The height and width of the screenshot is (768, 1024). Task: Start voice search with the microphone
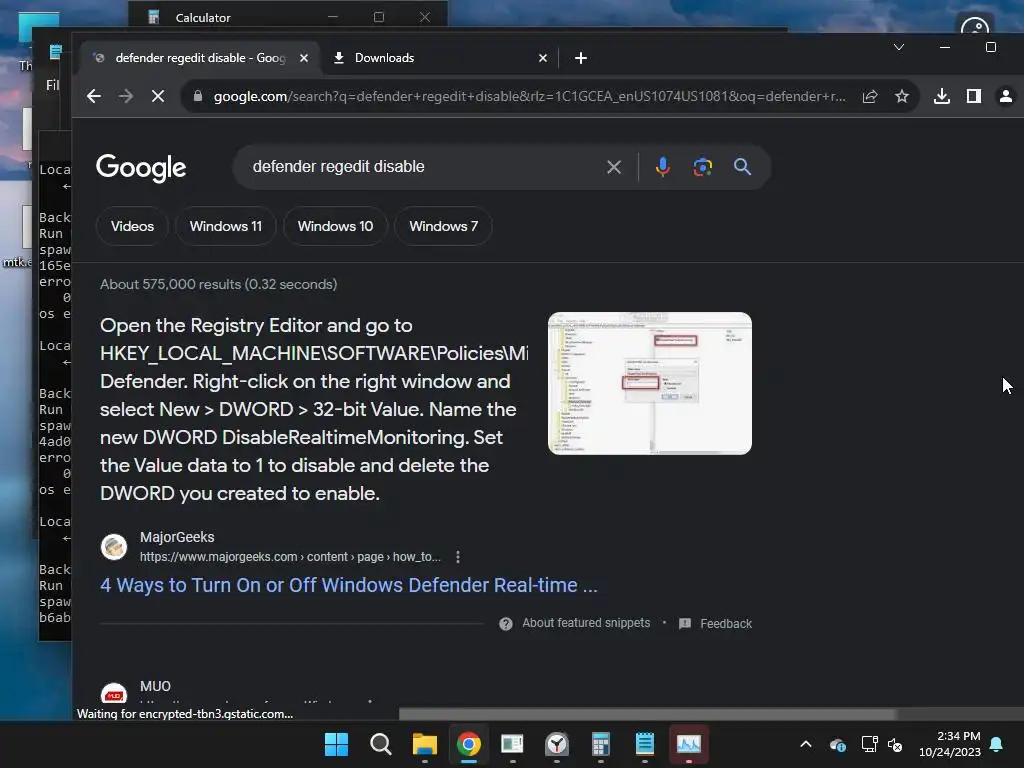click(x=662, y=167)
